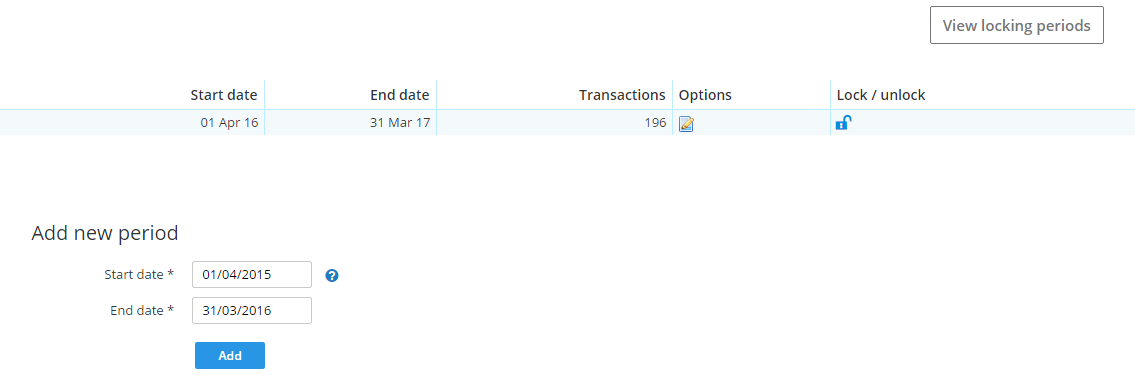Click the required asterisk beside End date
This screenshot has height=375, width=1135.
pyautogui.click(x=171, y=310)
